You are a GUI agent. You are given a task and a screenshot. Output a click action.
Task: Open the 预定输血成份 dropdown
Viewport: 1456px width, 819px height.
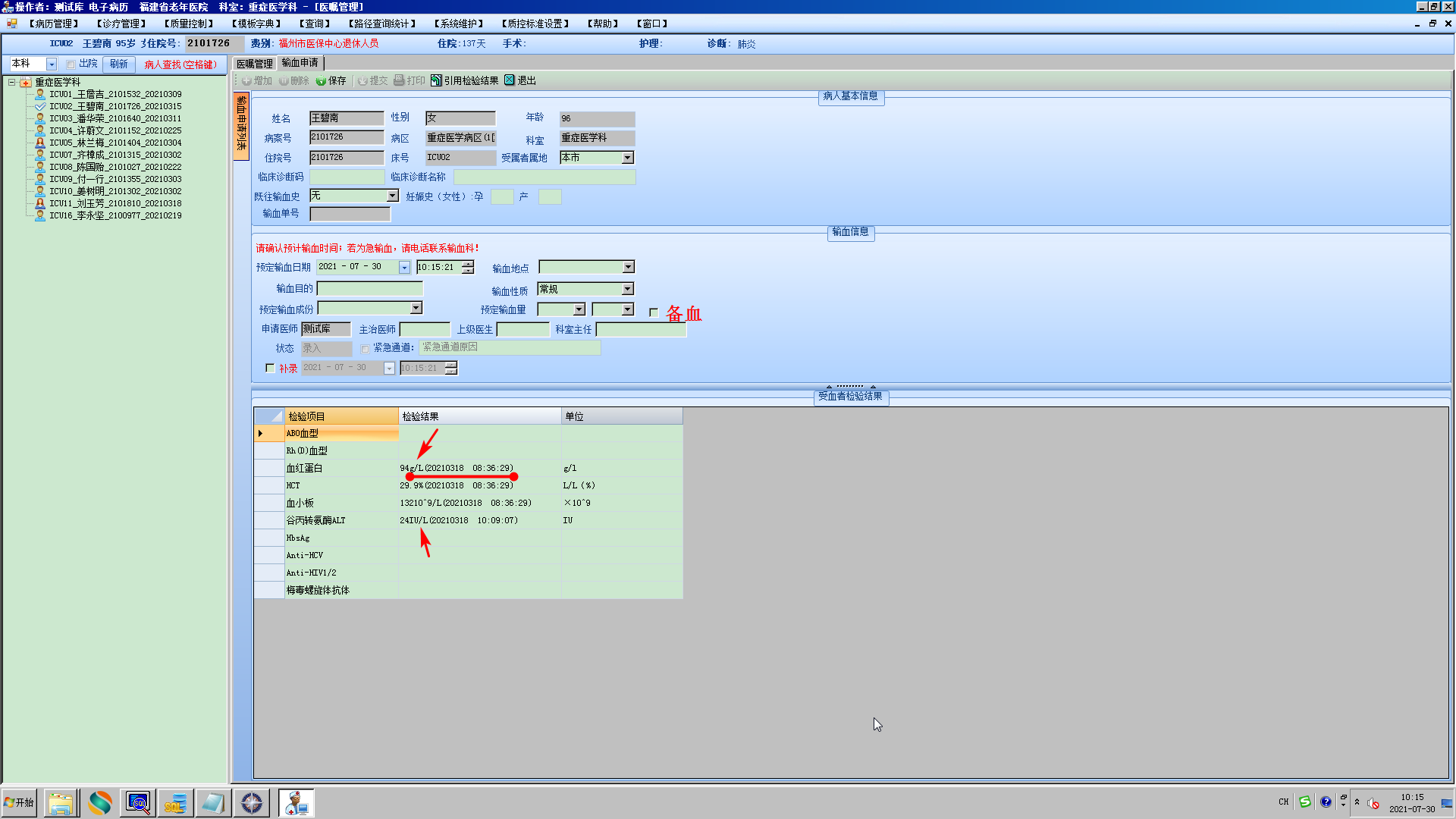(x=416, y=308)
